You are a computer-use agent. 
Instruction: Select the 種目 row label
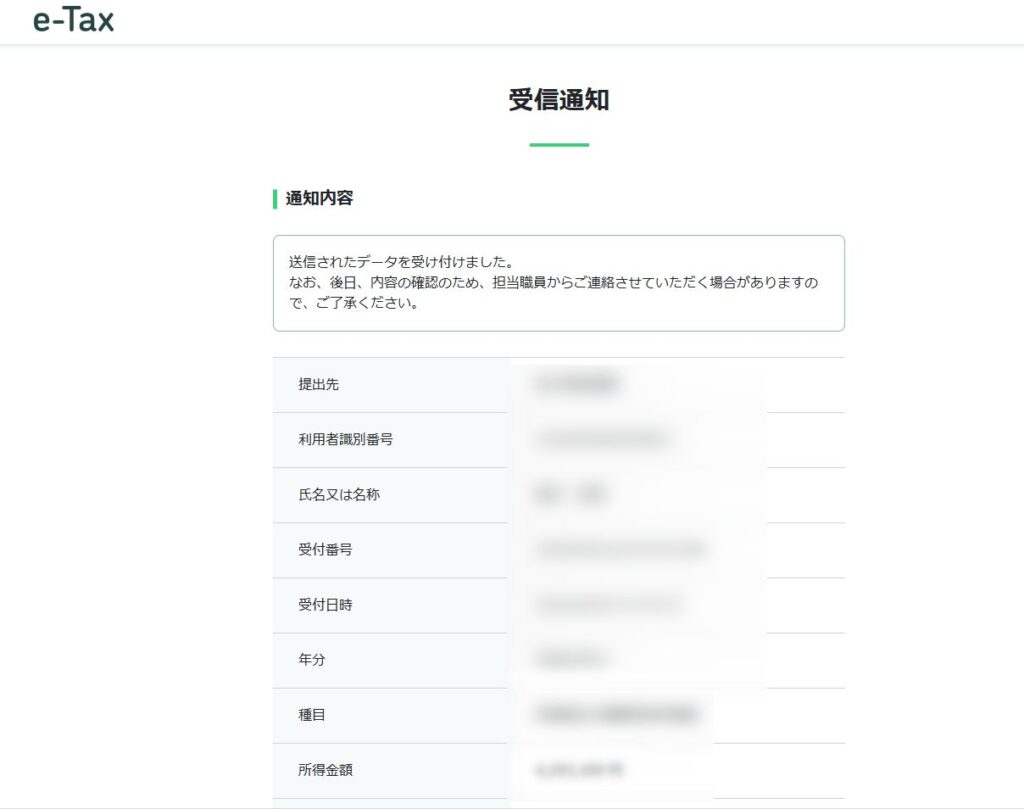pyautogui.click(x=311, y=715)
